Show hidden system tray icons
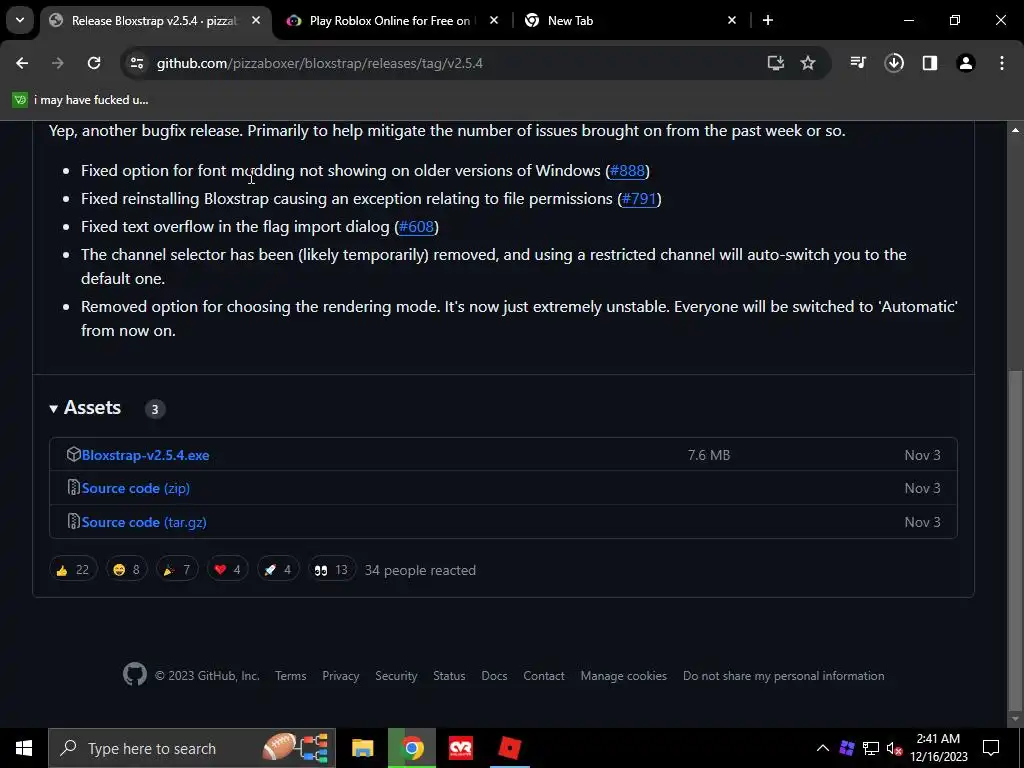 823,748
